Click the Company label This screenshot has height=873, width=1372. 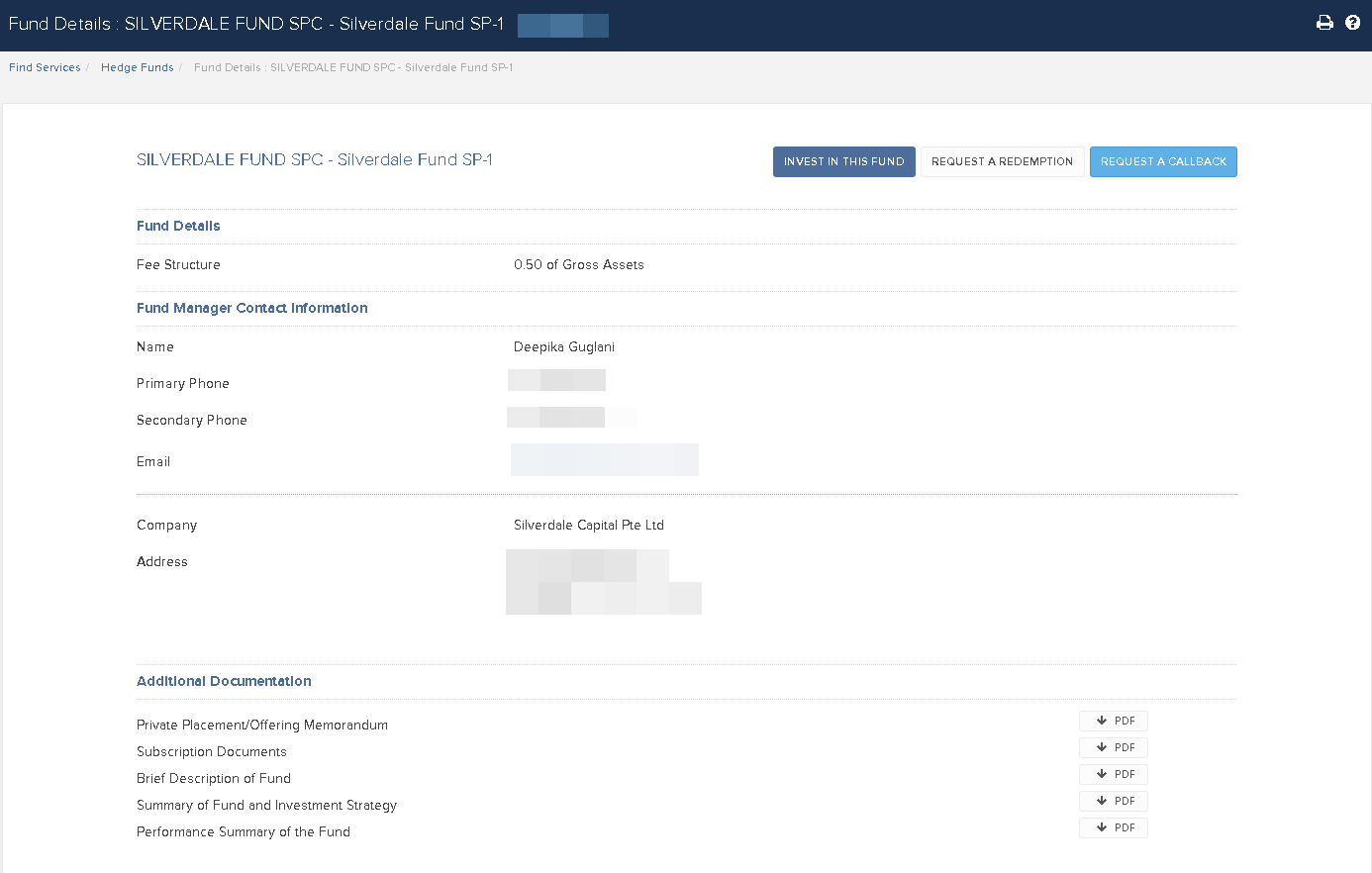point(167,525)
